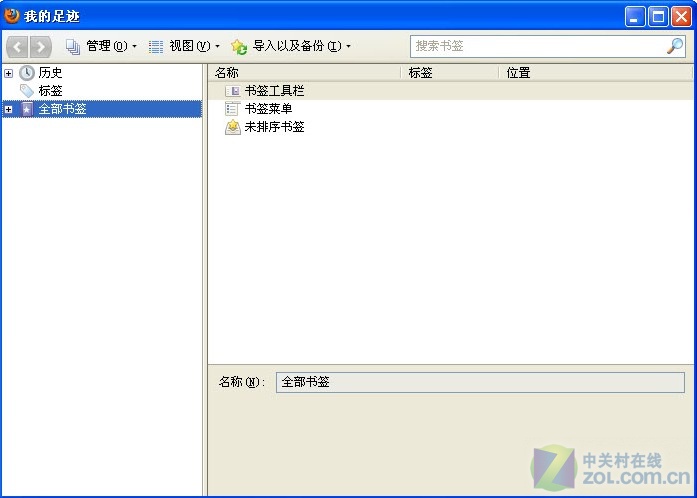Open the 导入以及备份 (I) menu

(x=291, y=46)
